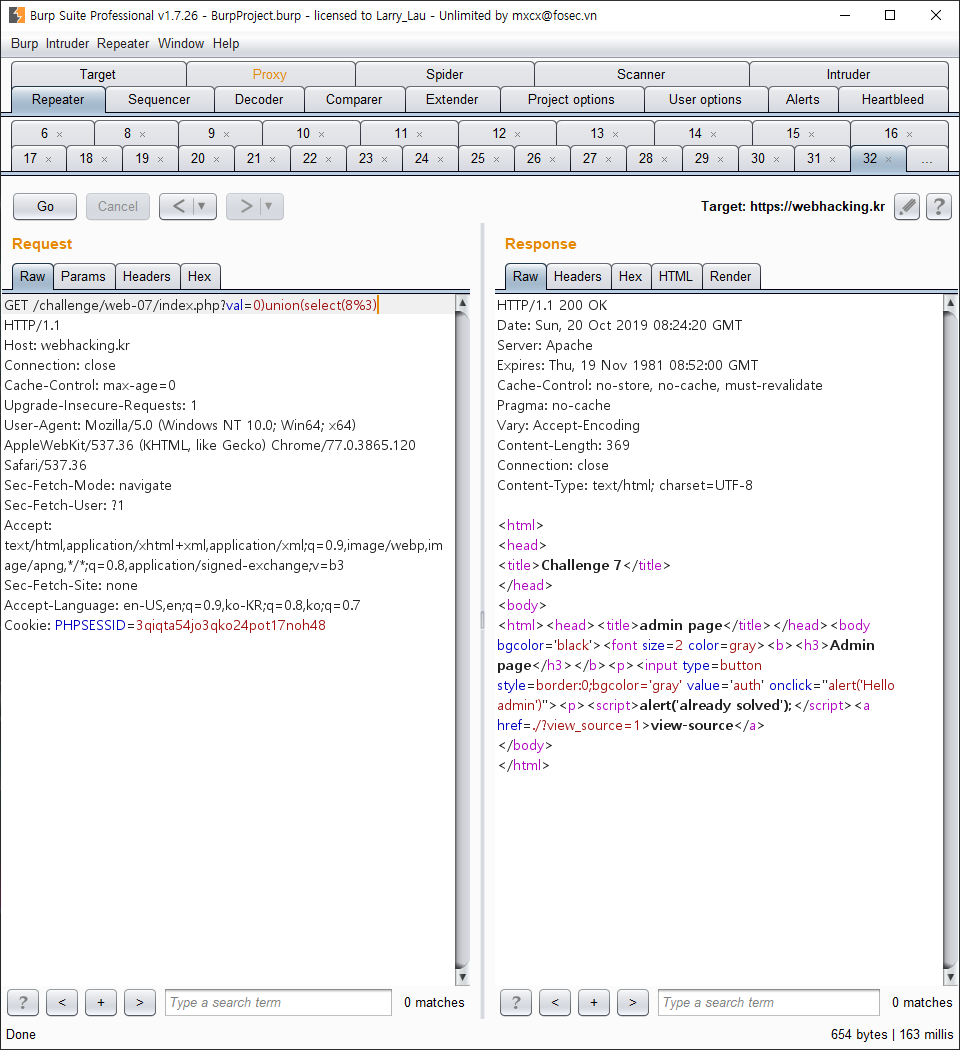Close repeater tab 16

(910, 135)
